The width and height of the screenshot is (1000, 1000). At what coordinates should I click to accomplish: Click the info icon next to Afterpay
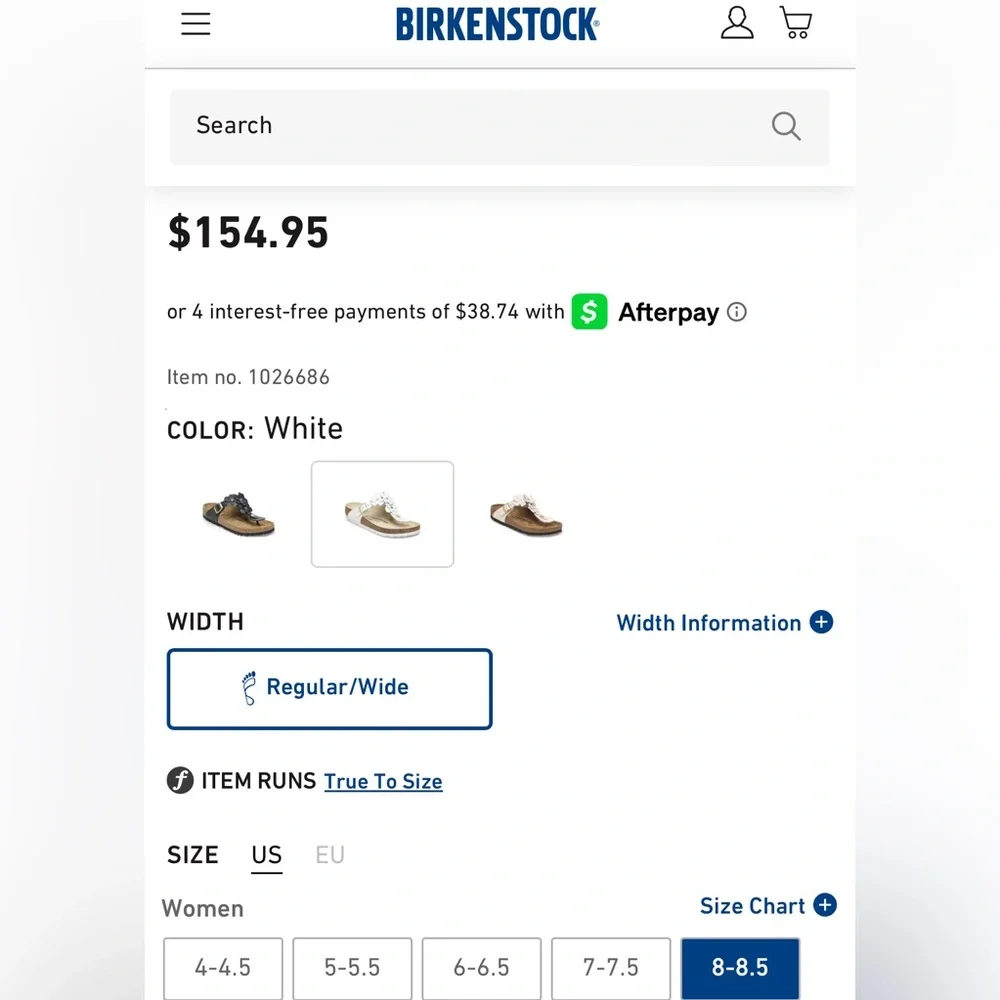[737, 312]
